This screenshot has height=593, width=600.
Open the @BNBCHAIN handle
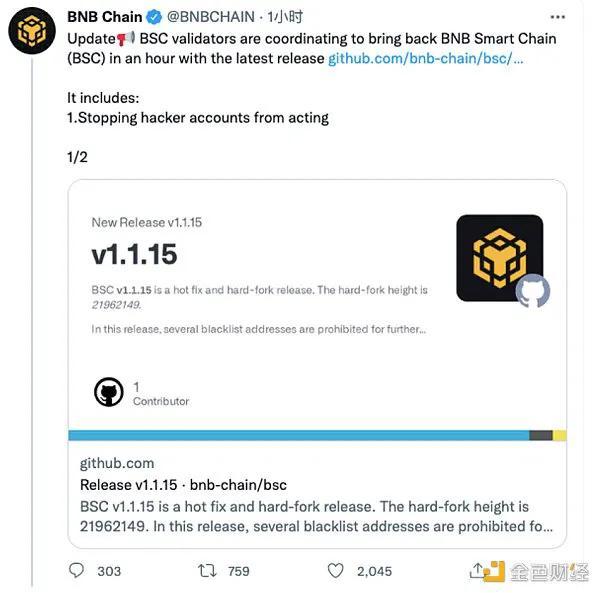click(211, 17)
